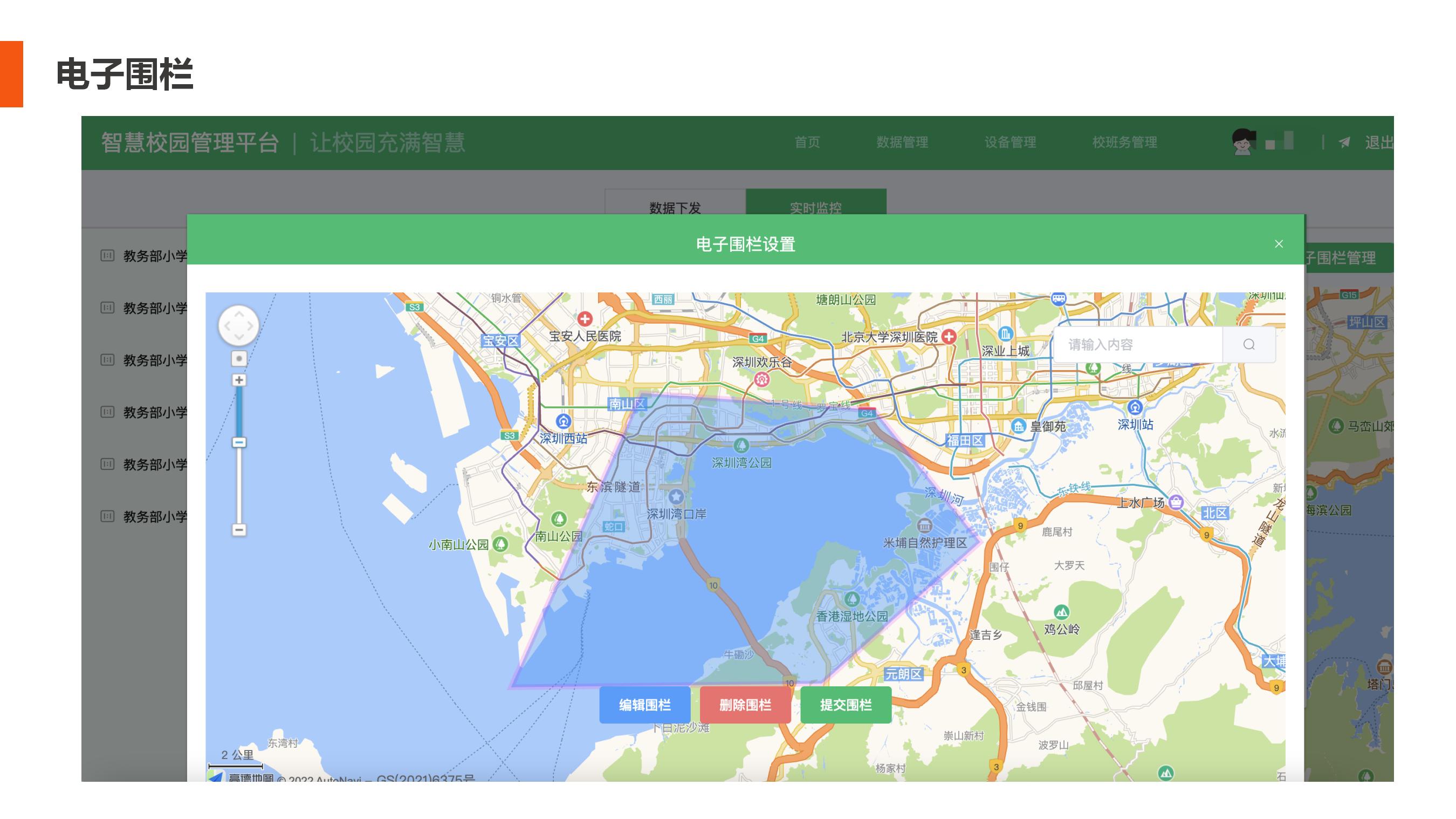
Task: Click the 香港湿地公园 park icon
Action: 853,598
